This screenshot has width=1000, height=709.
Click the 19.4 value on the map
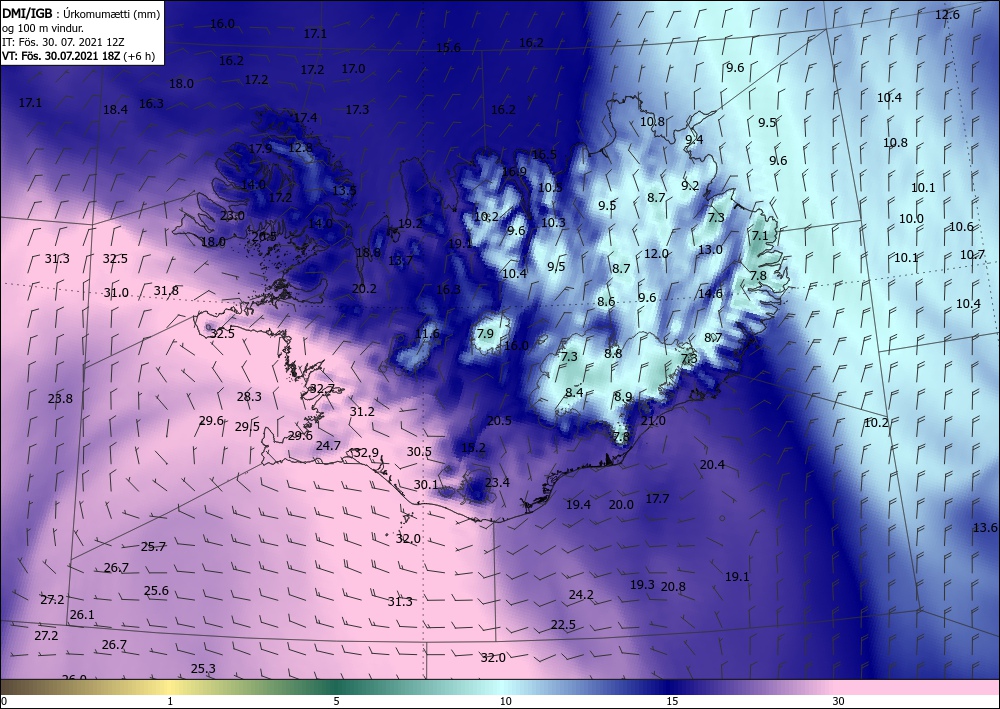578,504
